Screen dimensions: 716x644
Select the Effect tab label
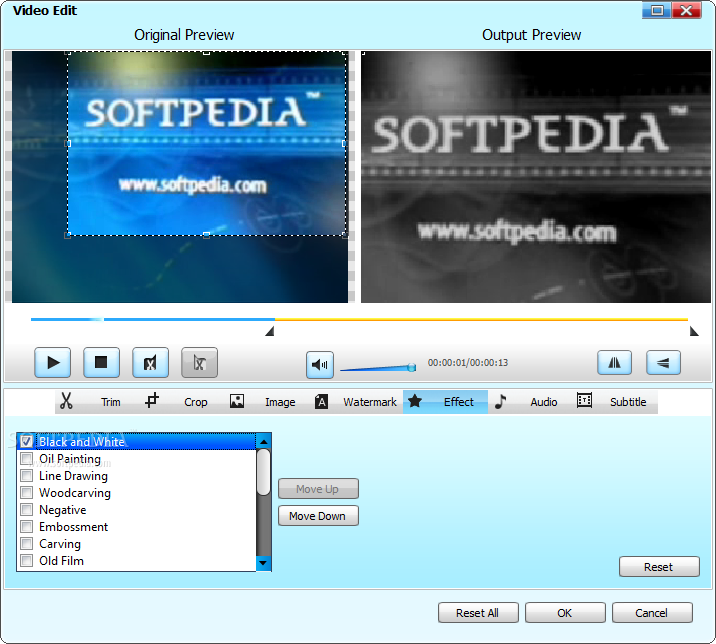click(458, 402)
